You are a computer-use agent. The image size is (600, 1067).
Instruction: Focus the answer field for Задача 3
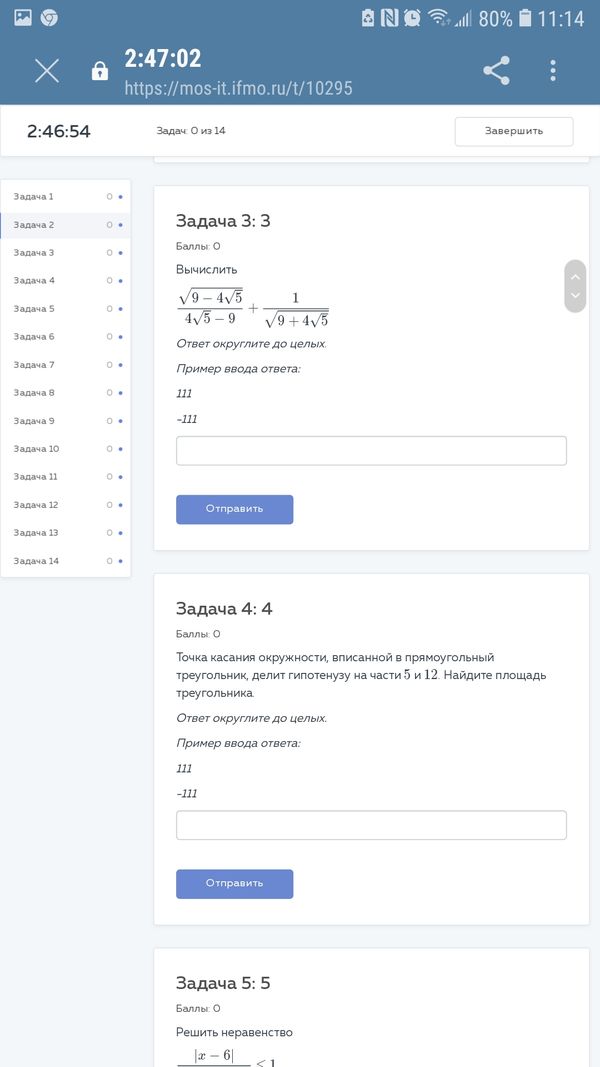371,451
